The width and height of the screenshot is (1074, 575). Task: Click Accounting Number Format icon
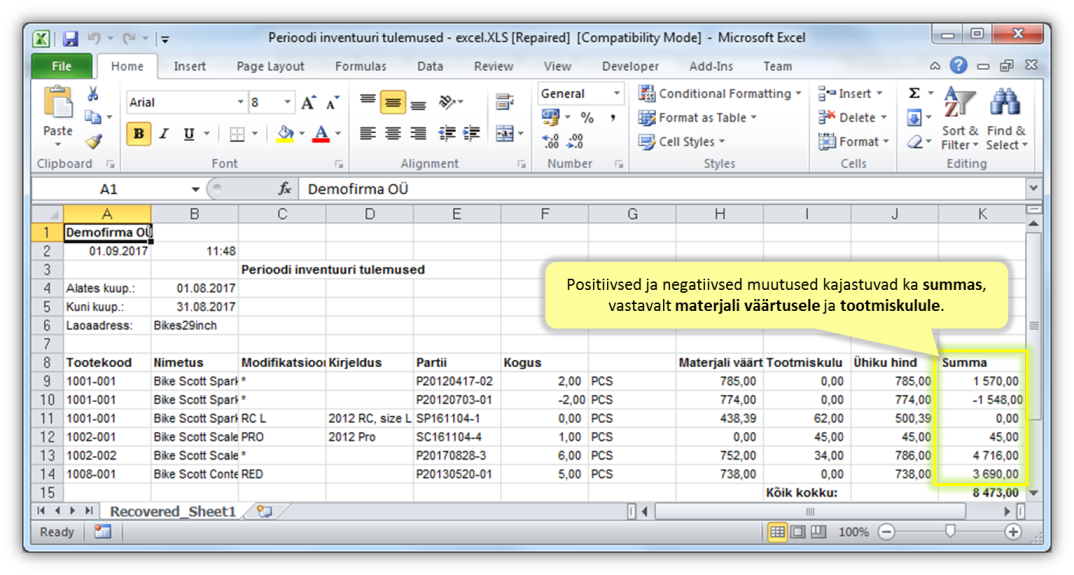click(550, 117)
